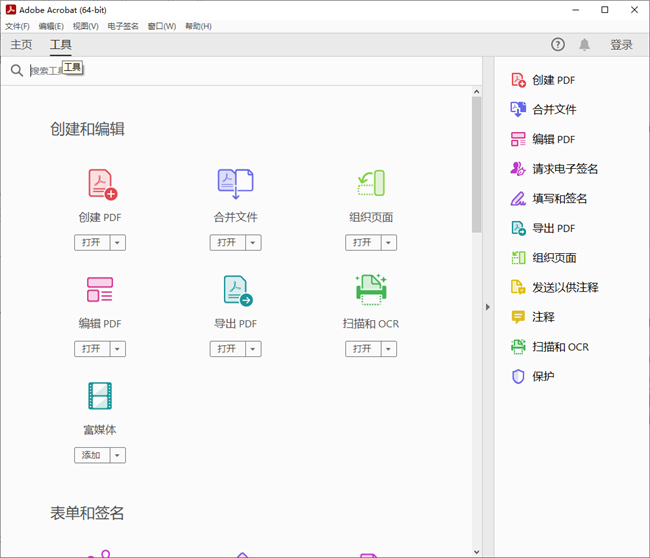Select 保护 shield icon in sidebar

[x=518, y=376]
